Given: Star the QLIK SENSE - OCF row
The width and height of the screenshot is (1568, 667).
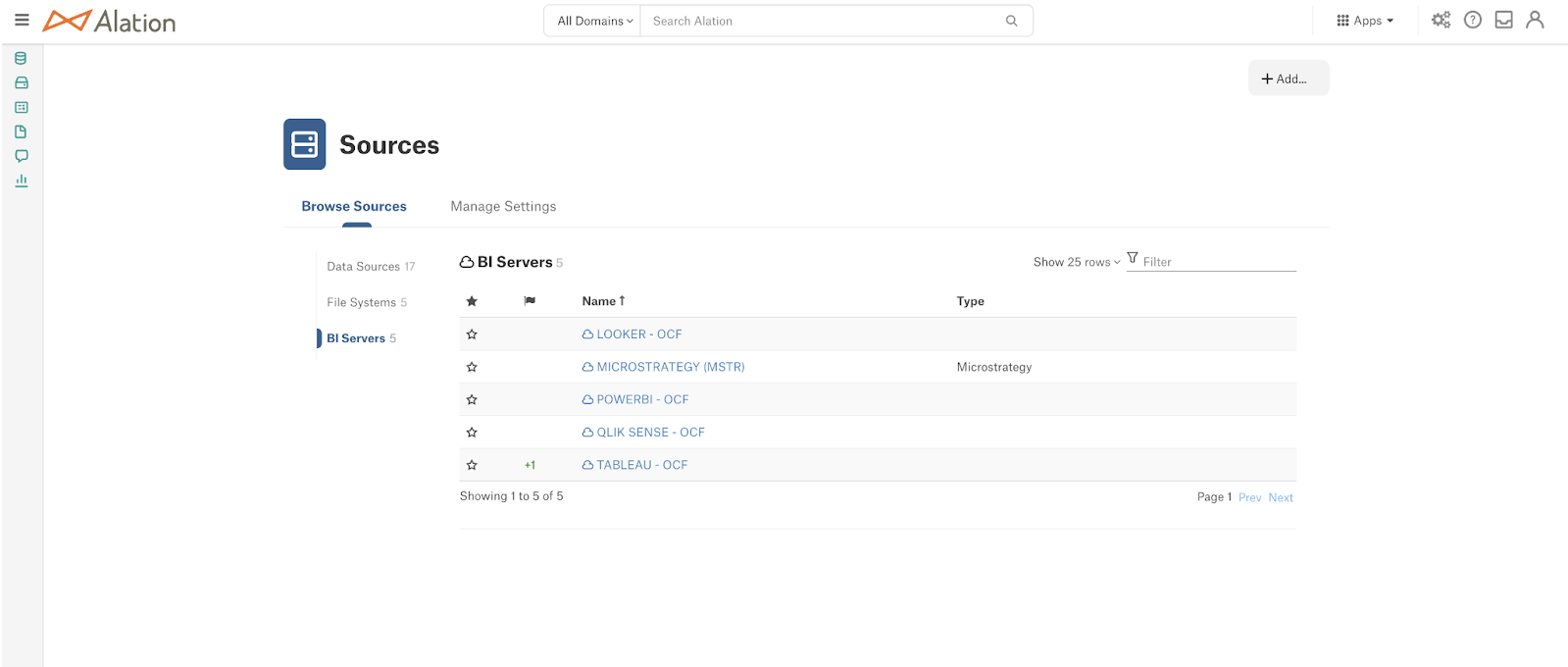Looking at the screenshot, I should 472,433.
